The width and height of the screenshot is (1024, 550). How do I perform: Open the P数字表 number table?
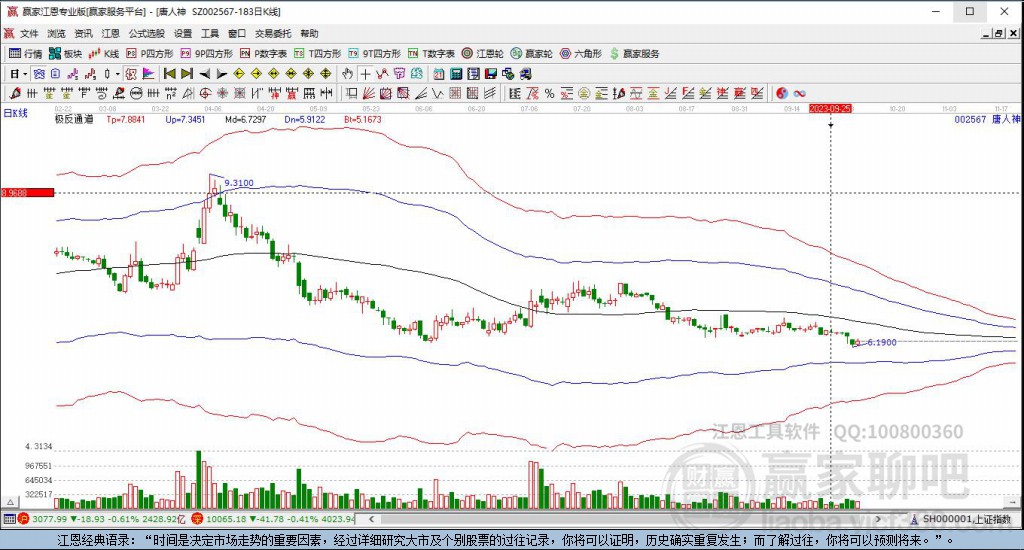click(x=263, y=54)
